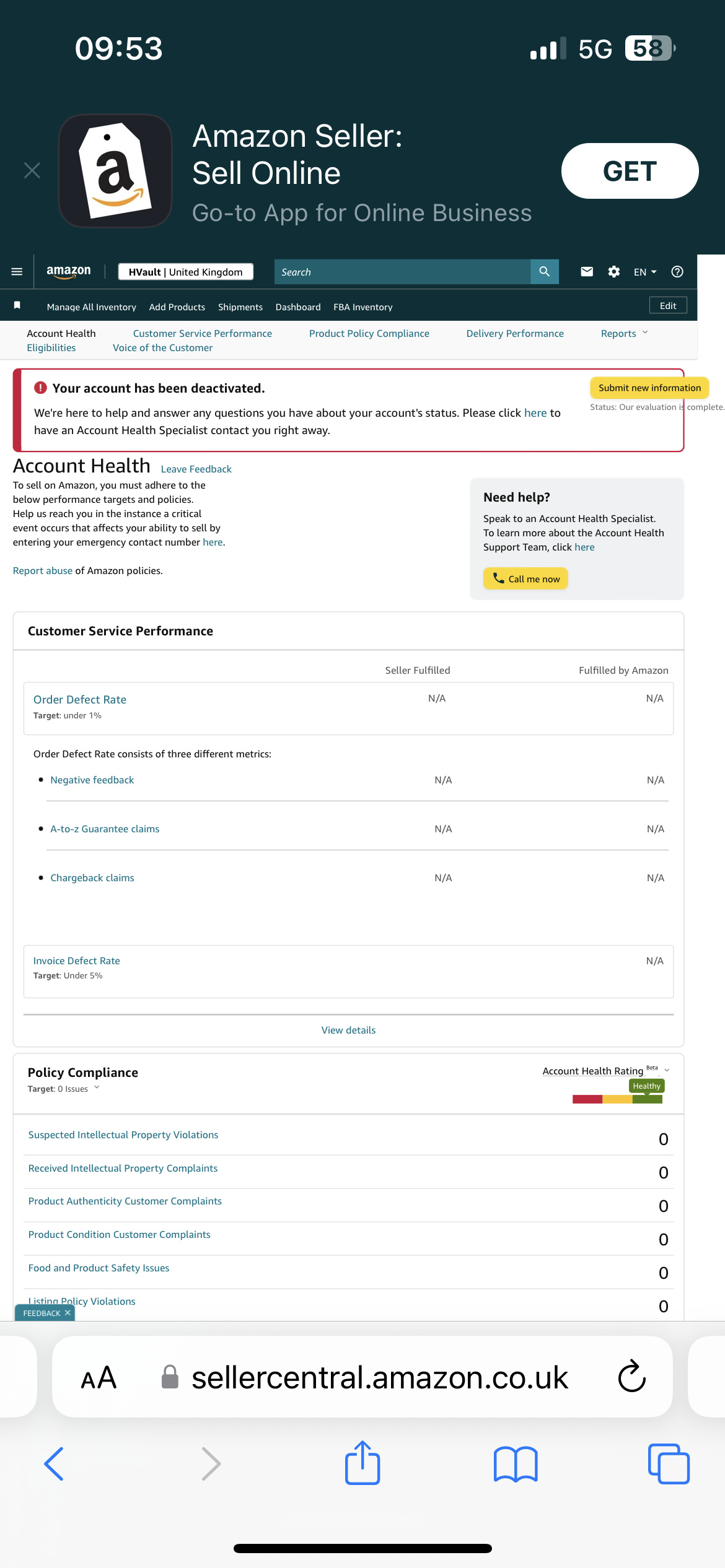Open Seller Central settings gear
Screen dimensions: 725x1568
[613, 271]
